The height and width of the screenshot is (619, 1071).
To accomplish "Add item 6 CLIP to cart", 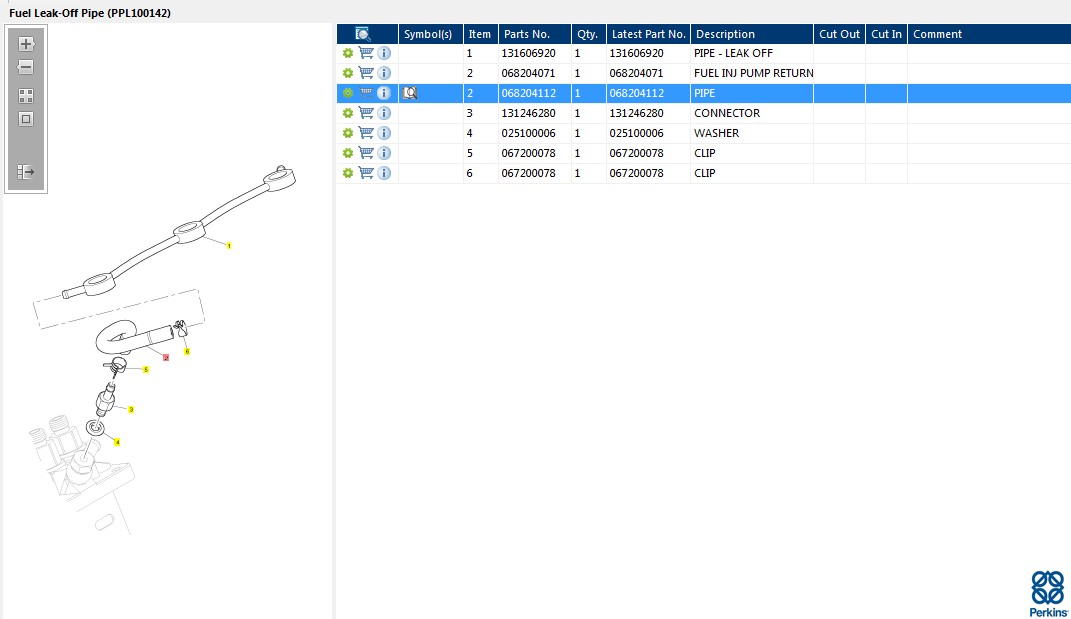I will click(x=366, y=172).
